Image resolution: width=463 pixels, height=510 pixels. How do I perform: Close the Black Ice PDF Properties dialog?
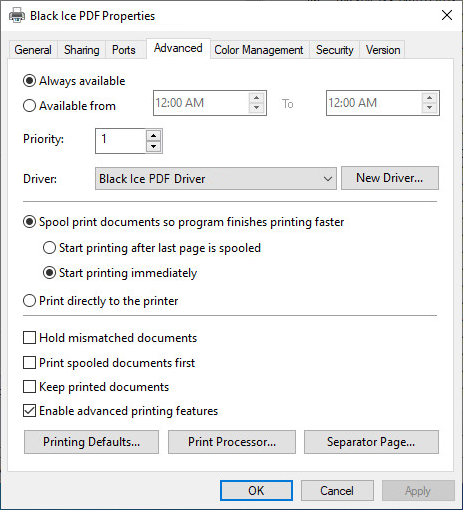point(447,15)
